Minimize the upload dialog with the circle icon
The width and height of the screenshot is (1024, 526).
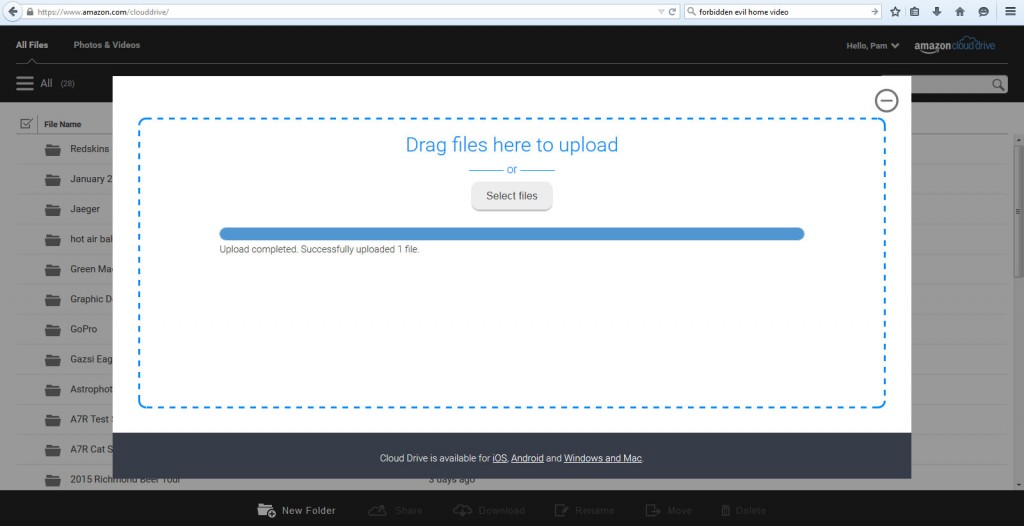pos(886,100)
